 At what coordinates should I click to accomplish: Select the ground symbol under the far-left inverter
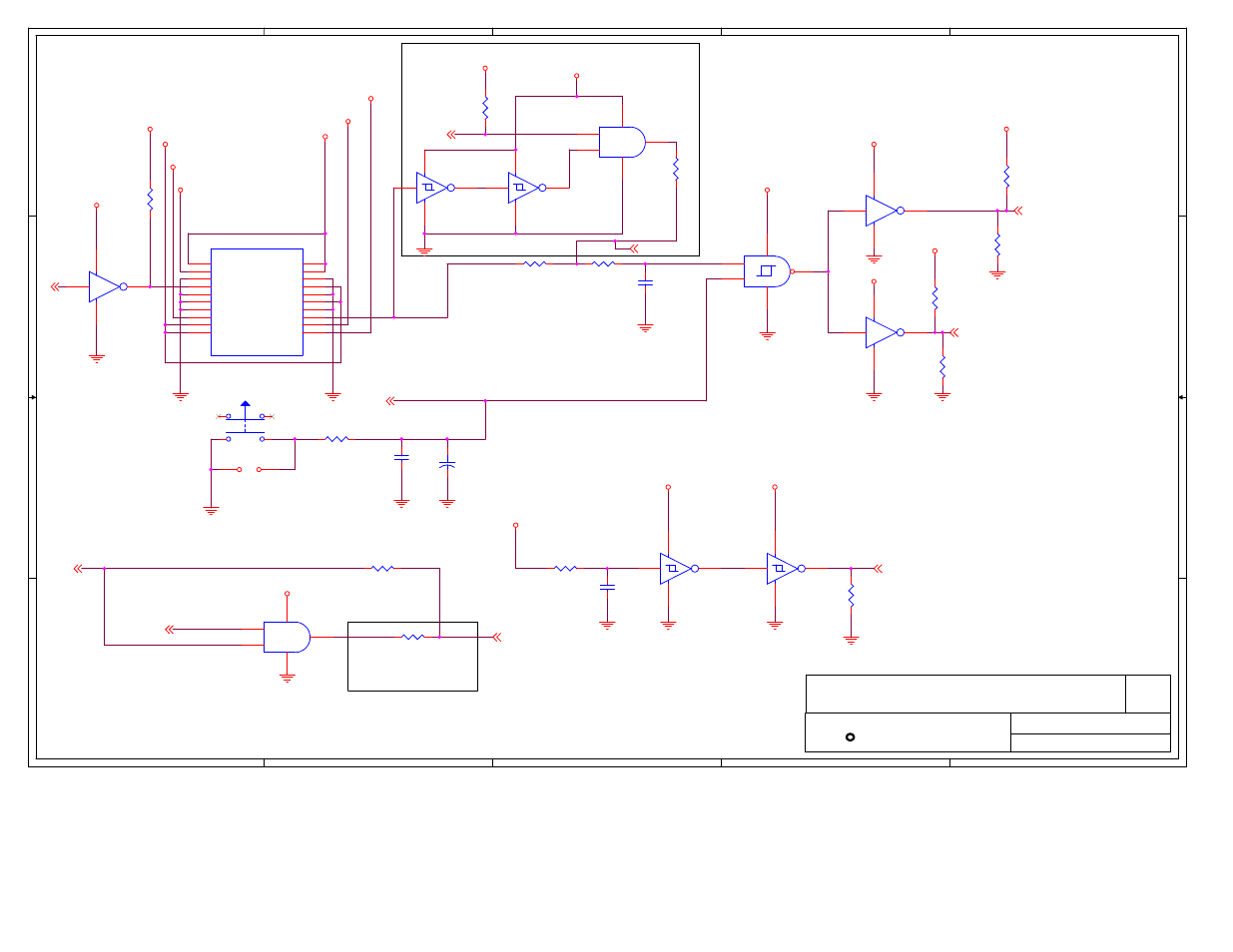pos(97,357)
